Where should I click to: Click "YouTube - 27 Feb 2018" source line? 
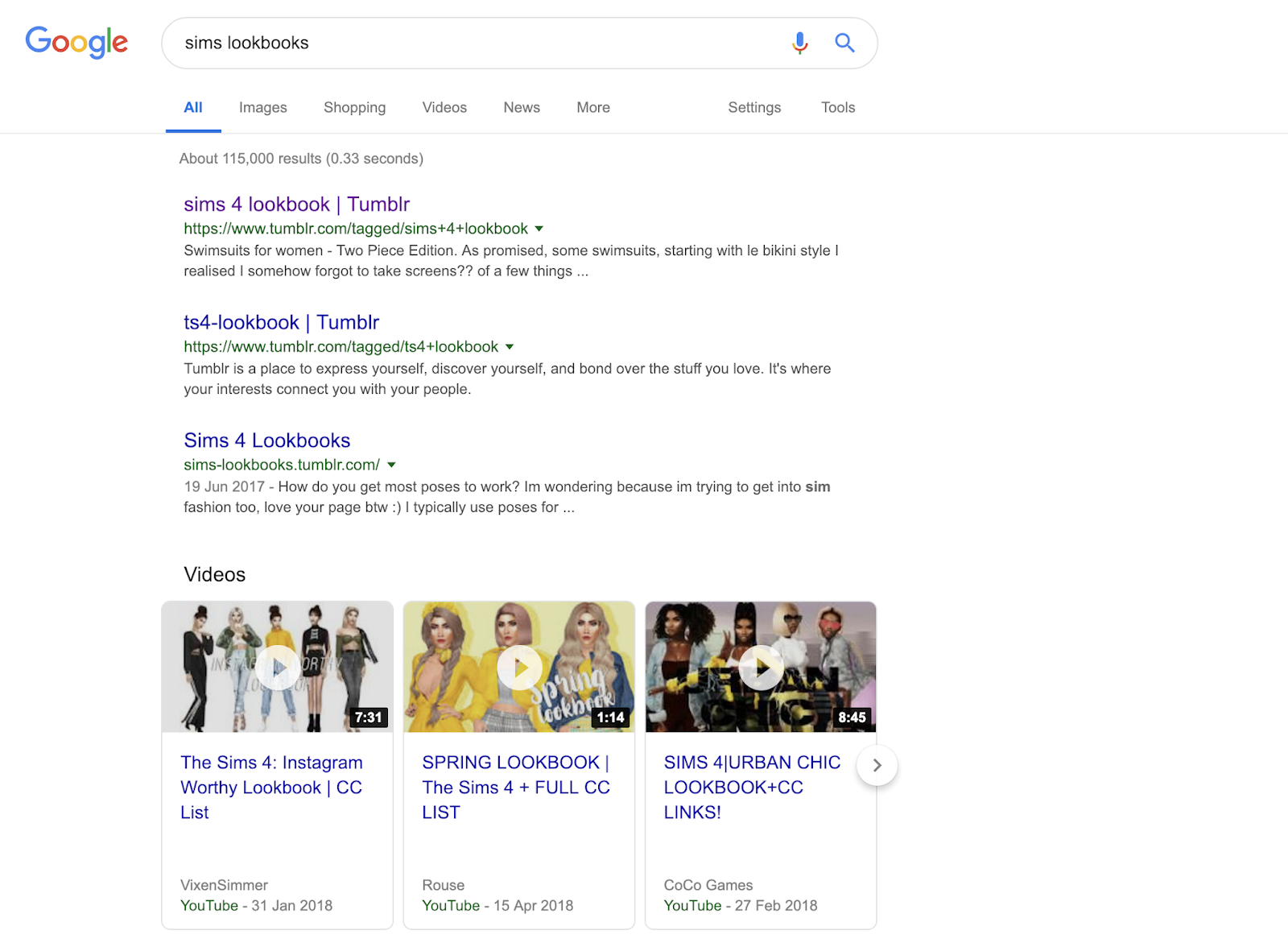[x=741, y=906]
